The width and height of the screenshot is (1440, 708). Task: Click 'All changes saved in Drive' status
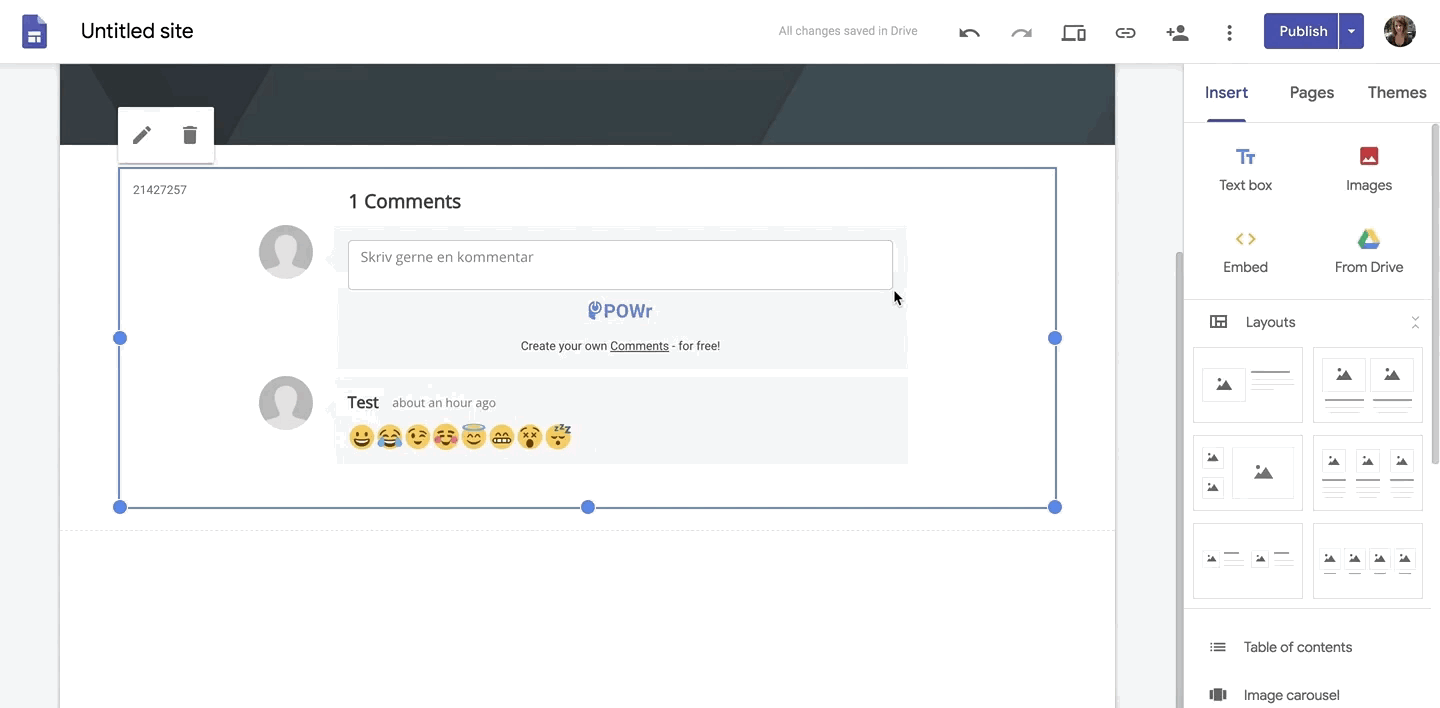[x=848, y=31]
